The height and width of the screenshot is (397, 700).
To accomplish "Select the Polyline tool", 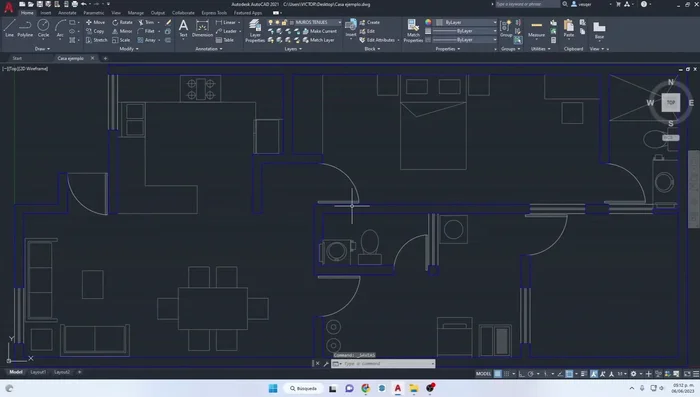I will pyautogui.click(x=25, y=28).
